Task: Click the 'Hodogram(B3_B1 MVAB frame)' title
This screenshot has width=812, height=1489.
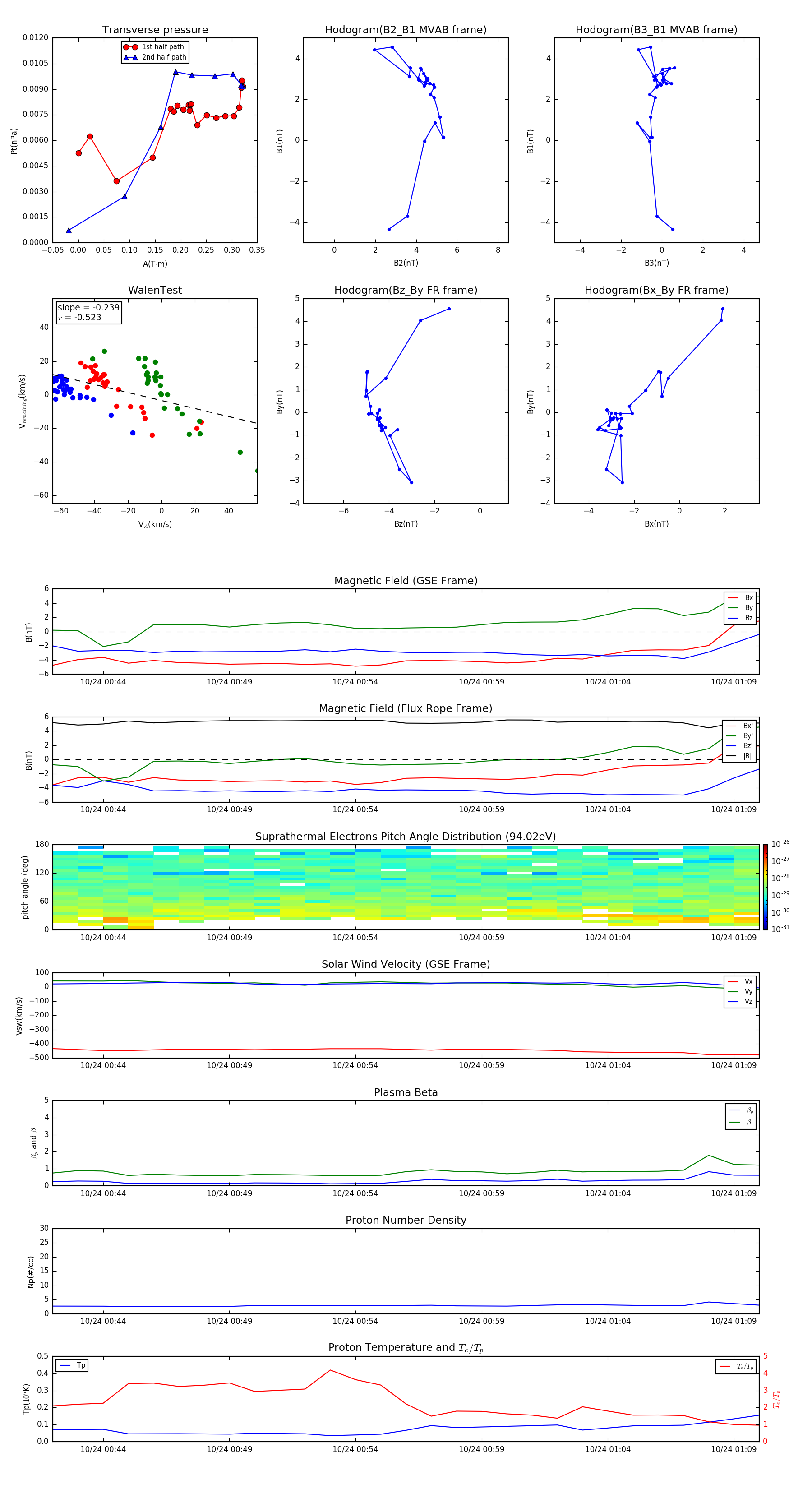Action: [x=656, y=30]
